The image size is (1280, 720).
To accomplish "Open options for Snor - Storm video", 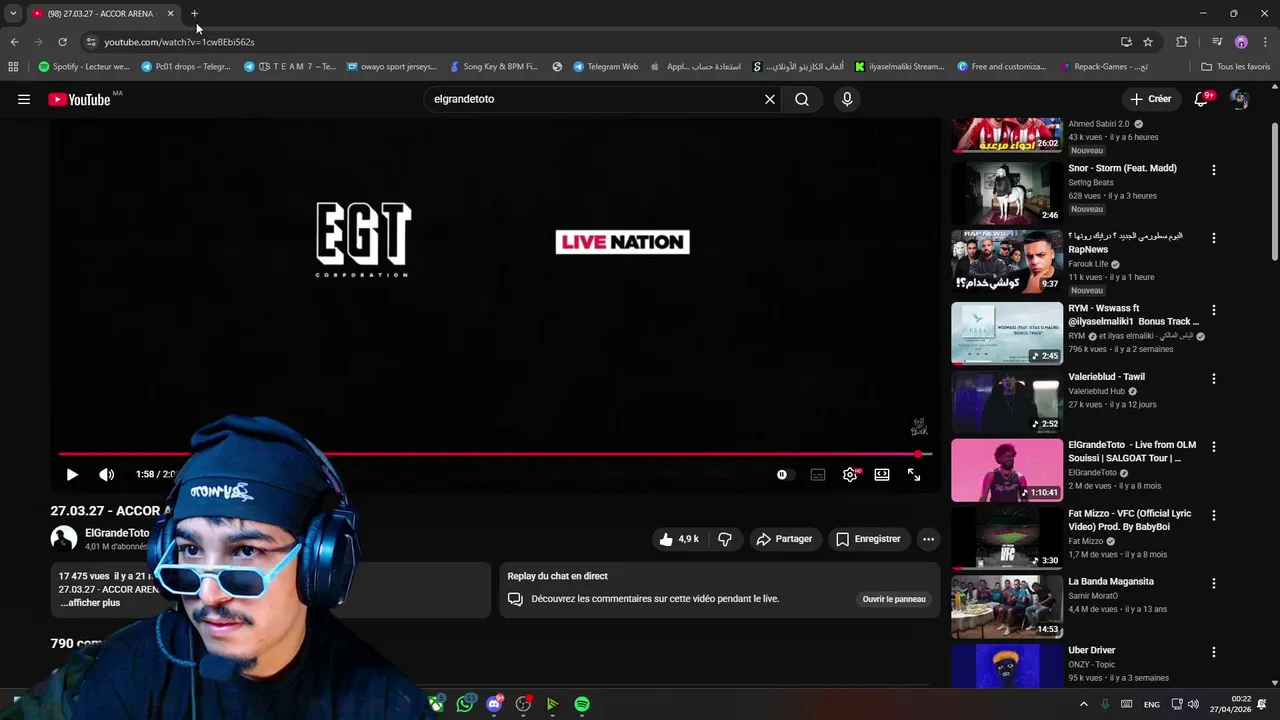I will (x=1214, y=171).
